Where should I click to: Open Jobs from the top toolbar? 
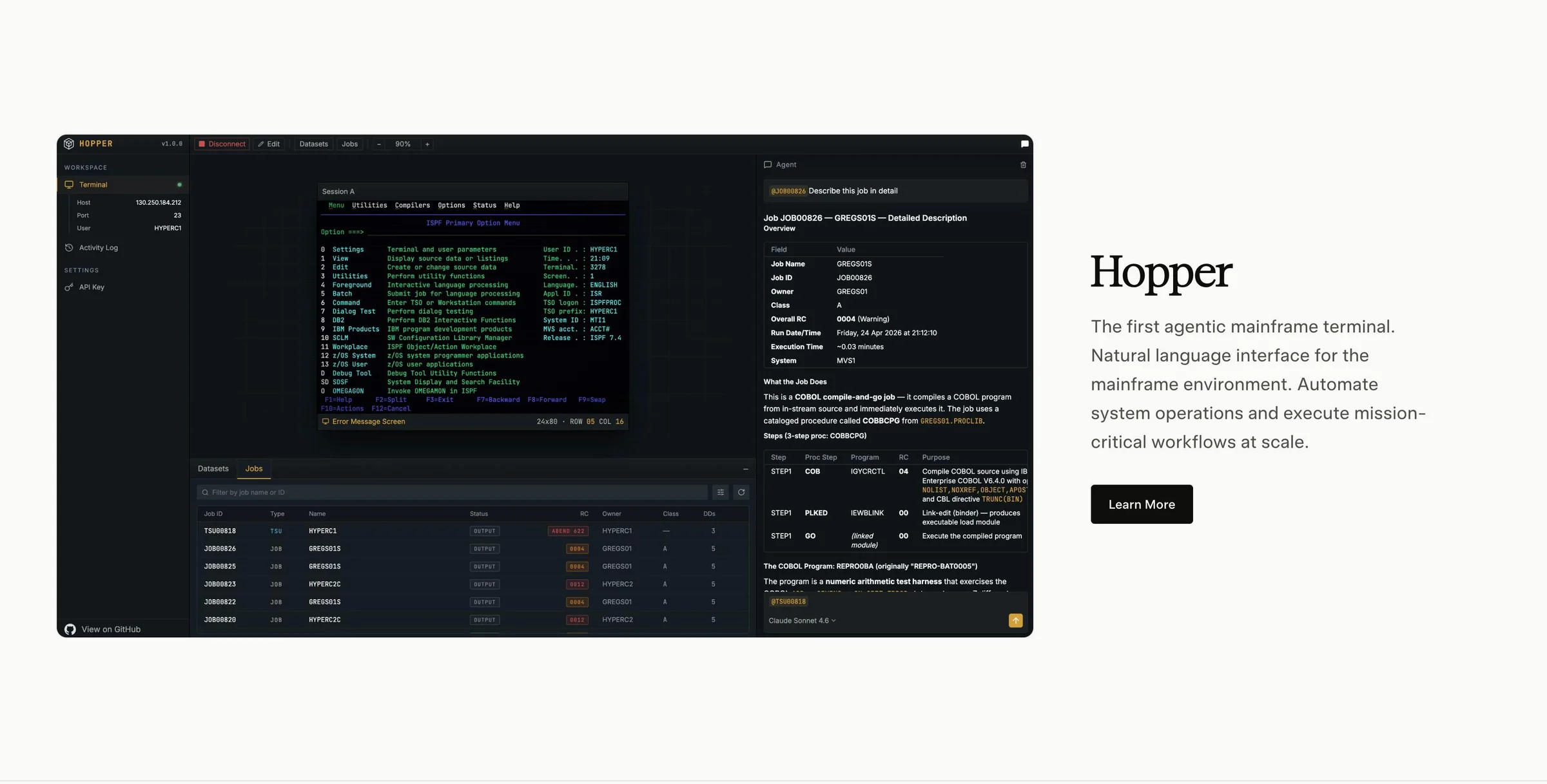tap(349, 144)
